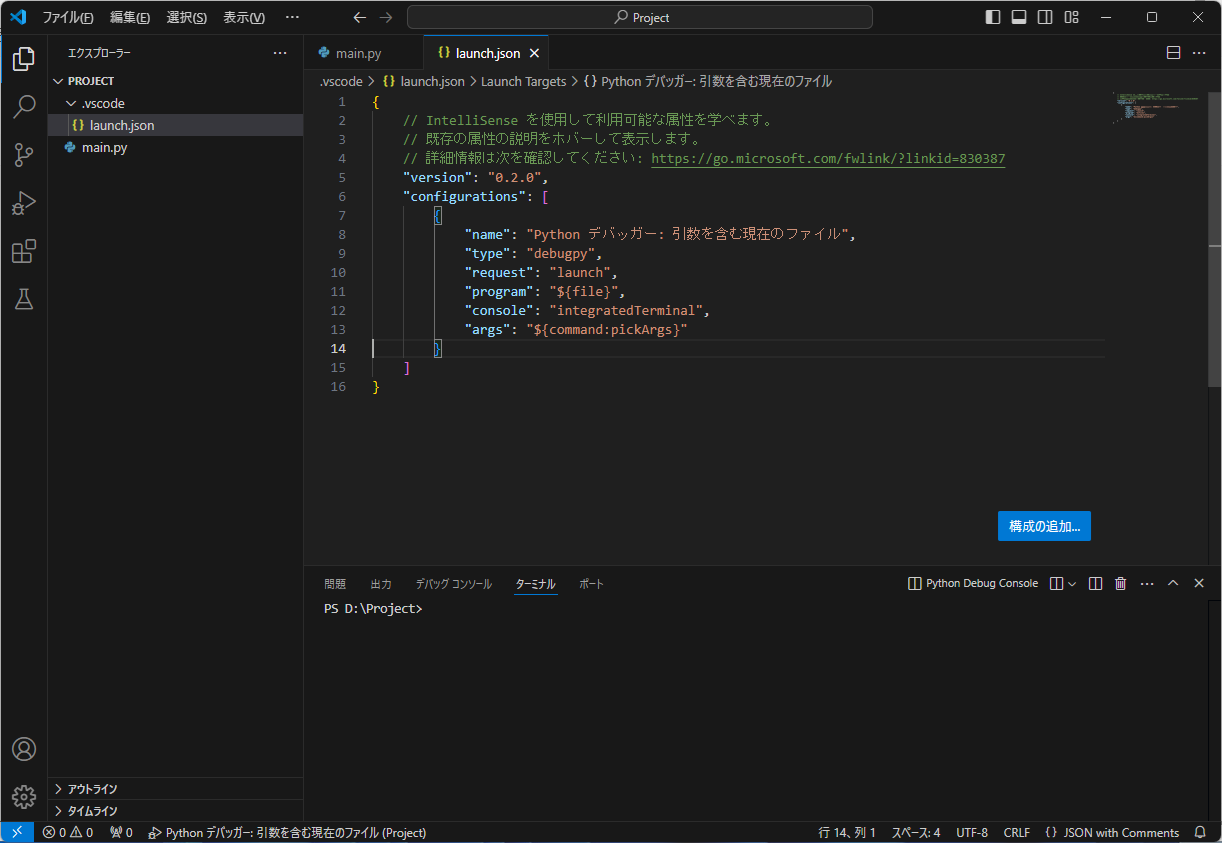Open the Run and Debug view
This screenshot has width=1222, height=843.
pyautogui.click(x=24, y=203)
